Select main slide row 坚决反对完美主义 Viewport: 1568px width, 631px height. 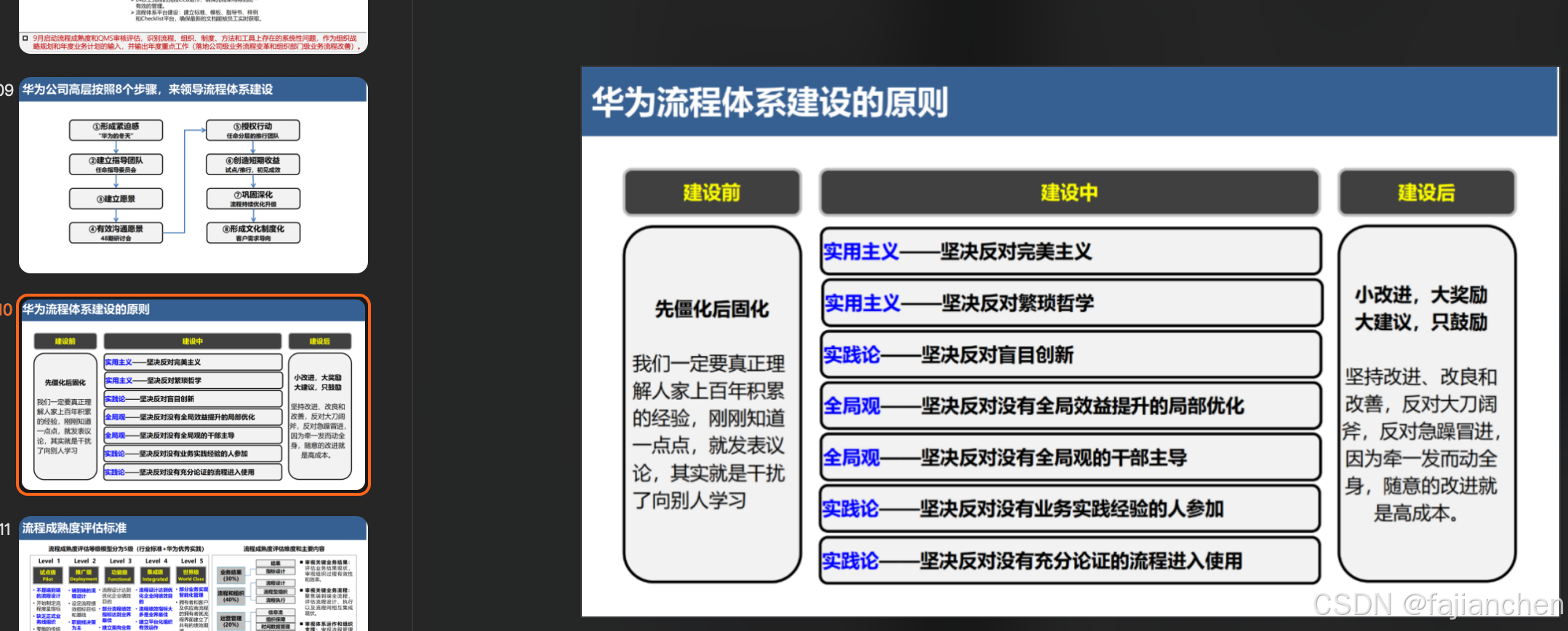[x=1071, y=252]
